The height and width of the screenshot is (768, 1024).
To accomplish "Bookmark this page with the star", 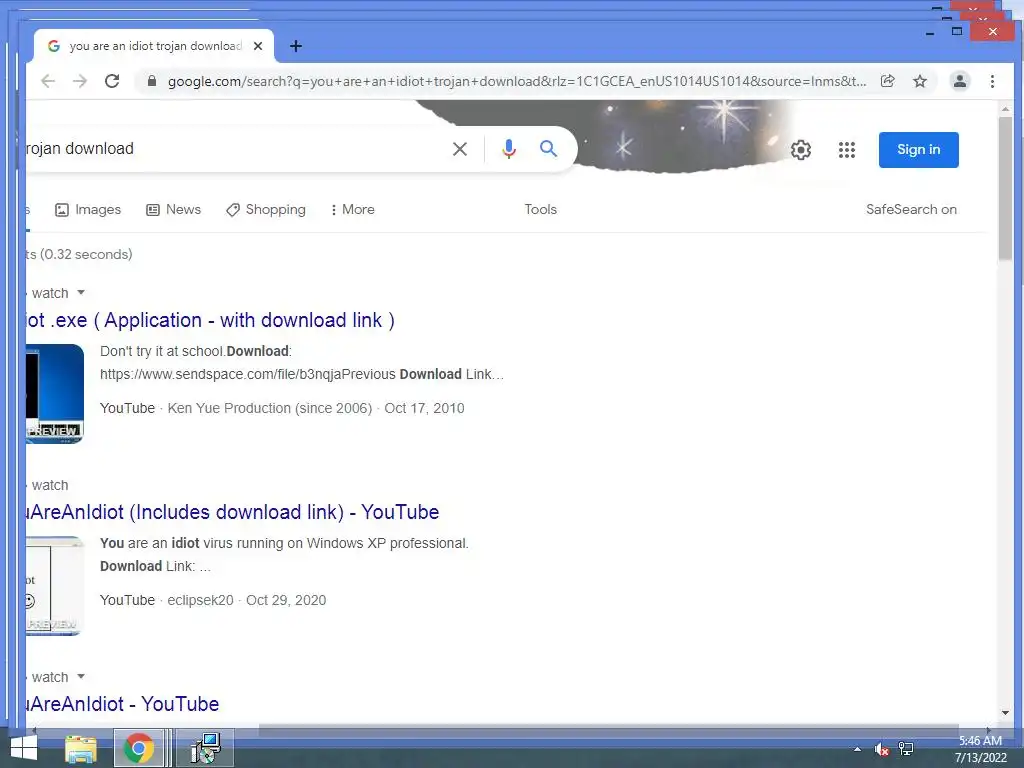I will pos(920,81).
